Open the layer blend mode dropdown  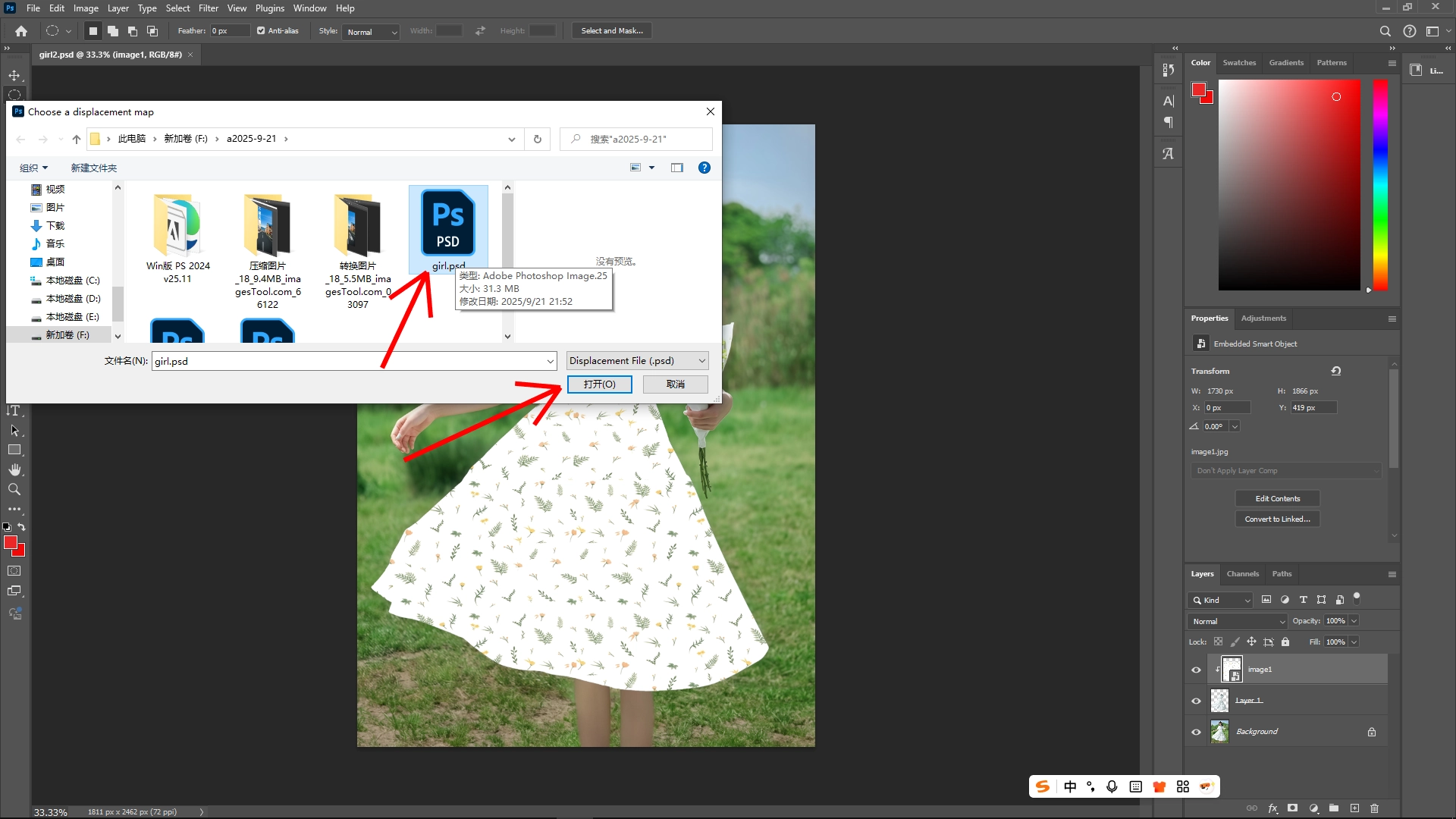[1236, 620]
